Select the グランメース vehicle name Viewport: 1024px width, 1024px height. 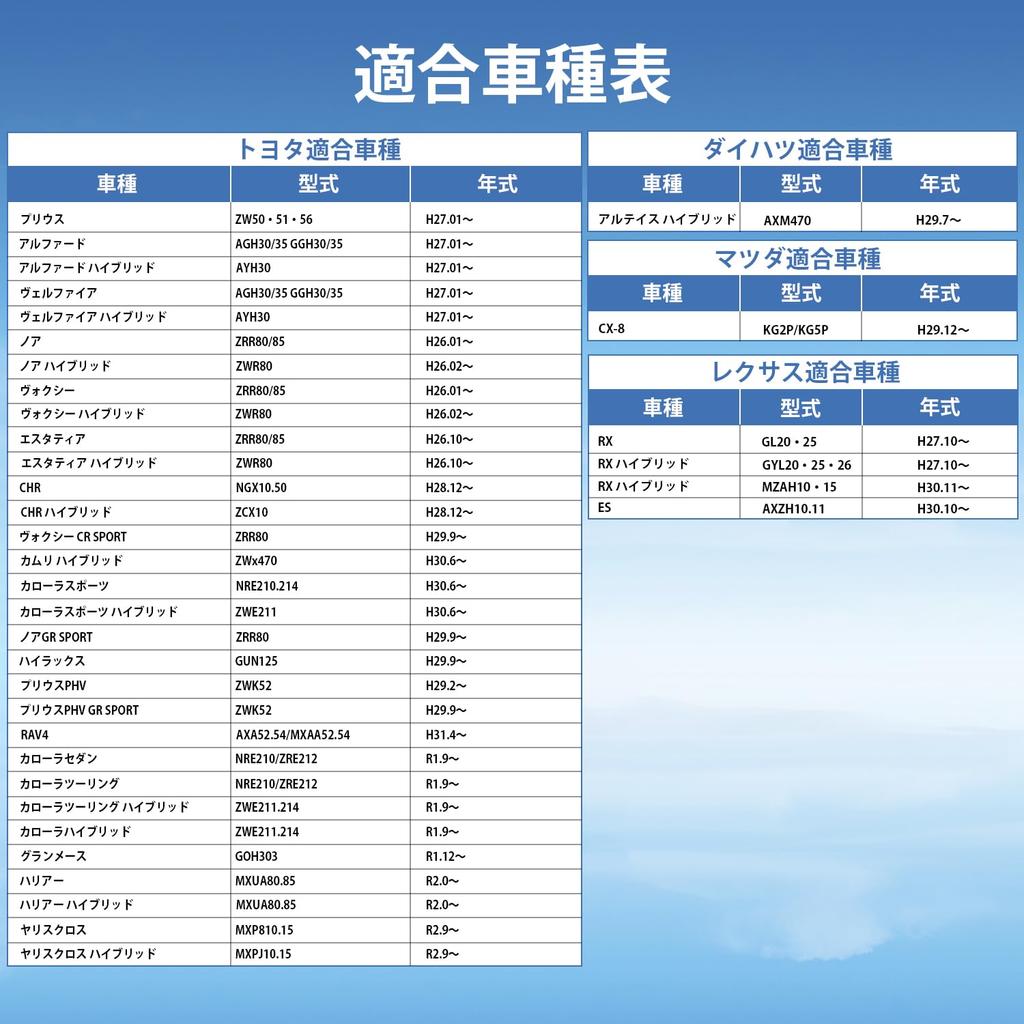[x=53, y=856]
